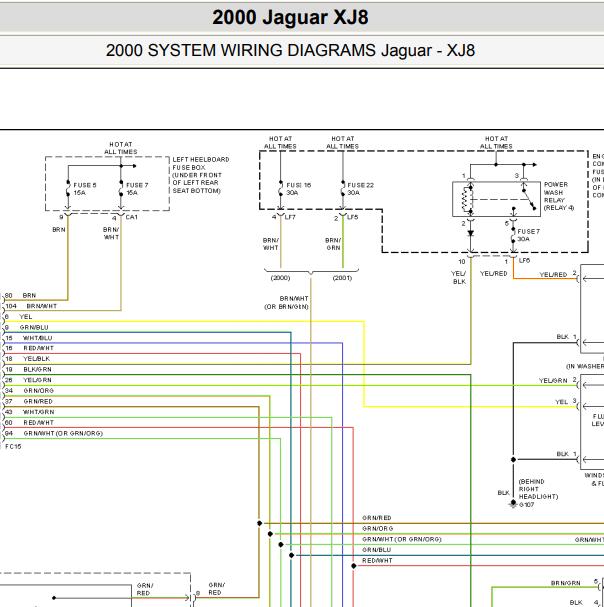Select pin '80 BRN' row
This screenshot has height=607, width=604.
[x=21, y=295]
